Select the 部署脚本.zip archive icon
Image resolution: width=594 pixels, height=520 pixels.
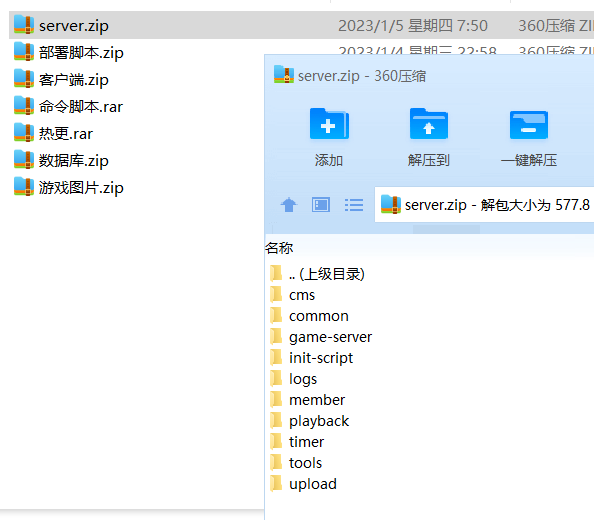[x=24, y=52]
